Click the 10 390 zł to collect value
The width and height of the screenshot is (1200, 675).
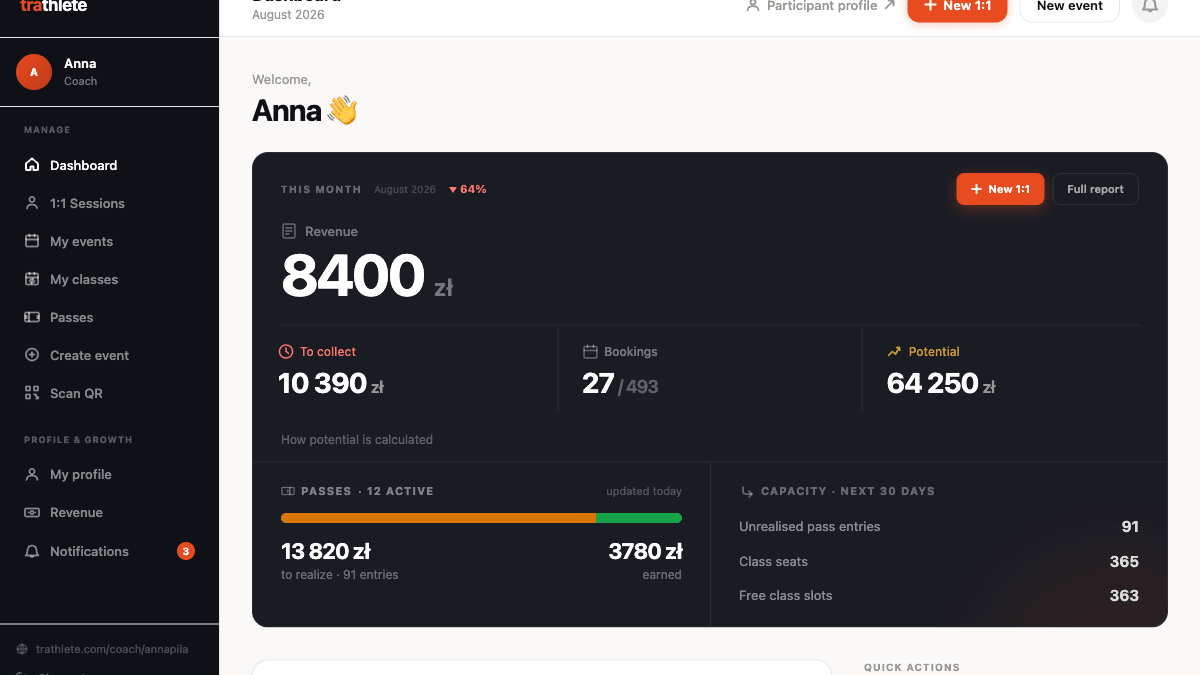pos(331,383)
